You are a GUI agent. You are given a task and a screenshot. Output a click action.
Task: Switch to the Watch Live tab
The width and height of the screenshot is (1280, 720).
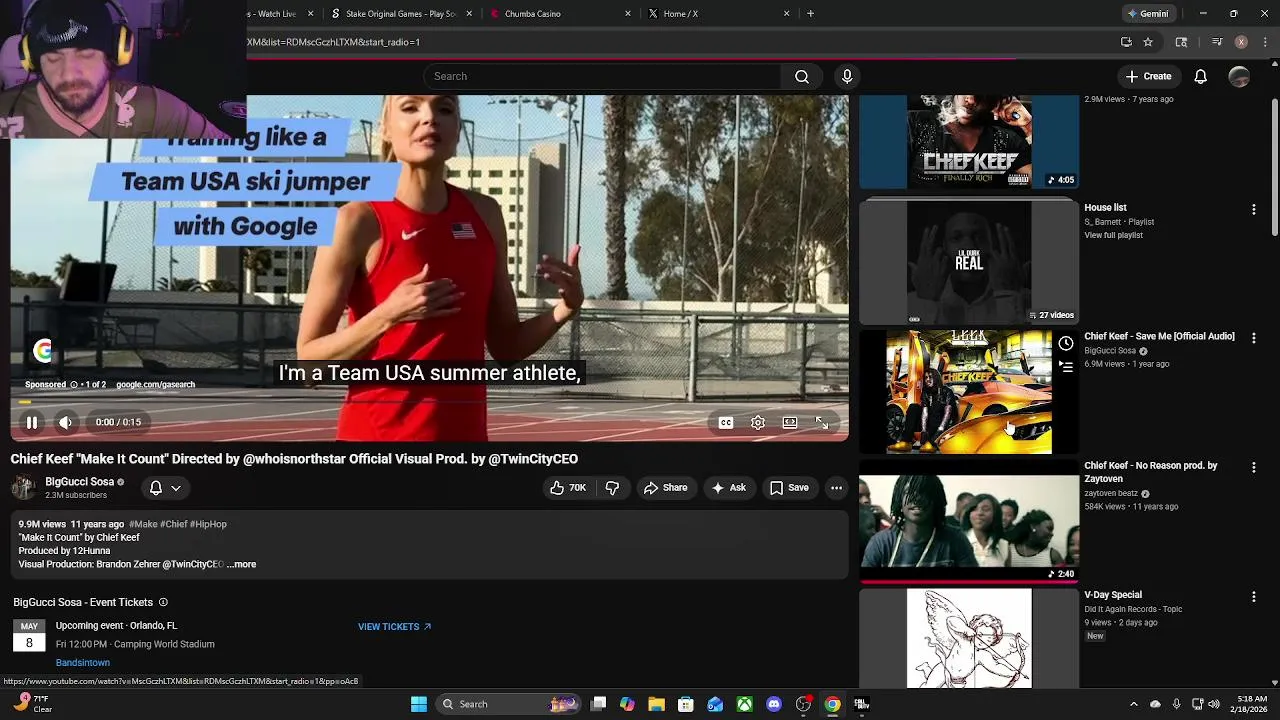pyautogui.click(x=282, y=14)
